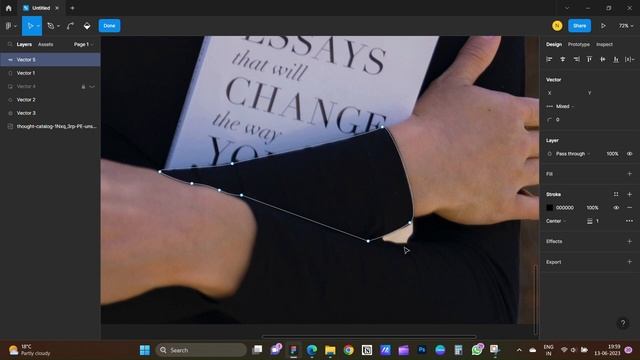
Task: Select the Pen tool
Action: click(x=51, y=26)
